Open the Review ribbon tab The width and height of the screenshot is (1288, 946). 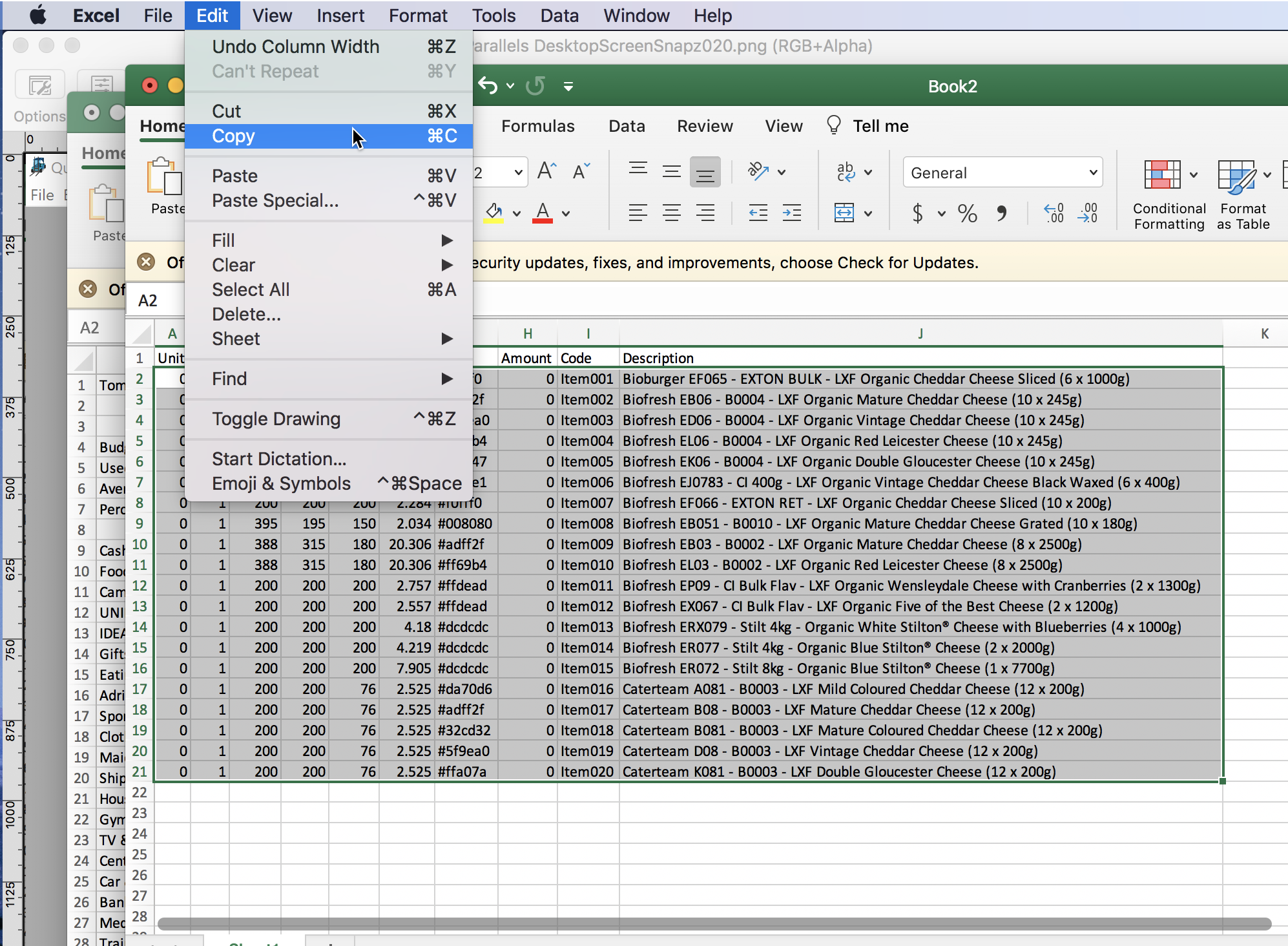[705, 126]
